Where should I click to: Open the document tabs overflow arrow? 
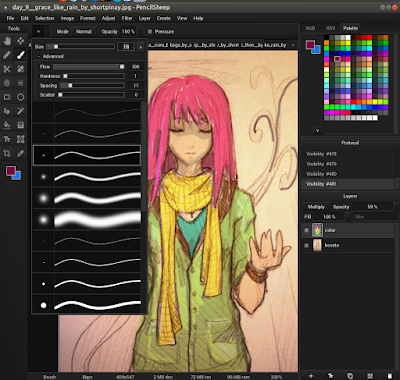(x=293, y=45)
